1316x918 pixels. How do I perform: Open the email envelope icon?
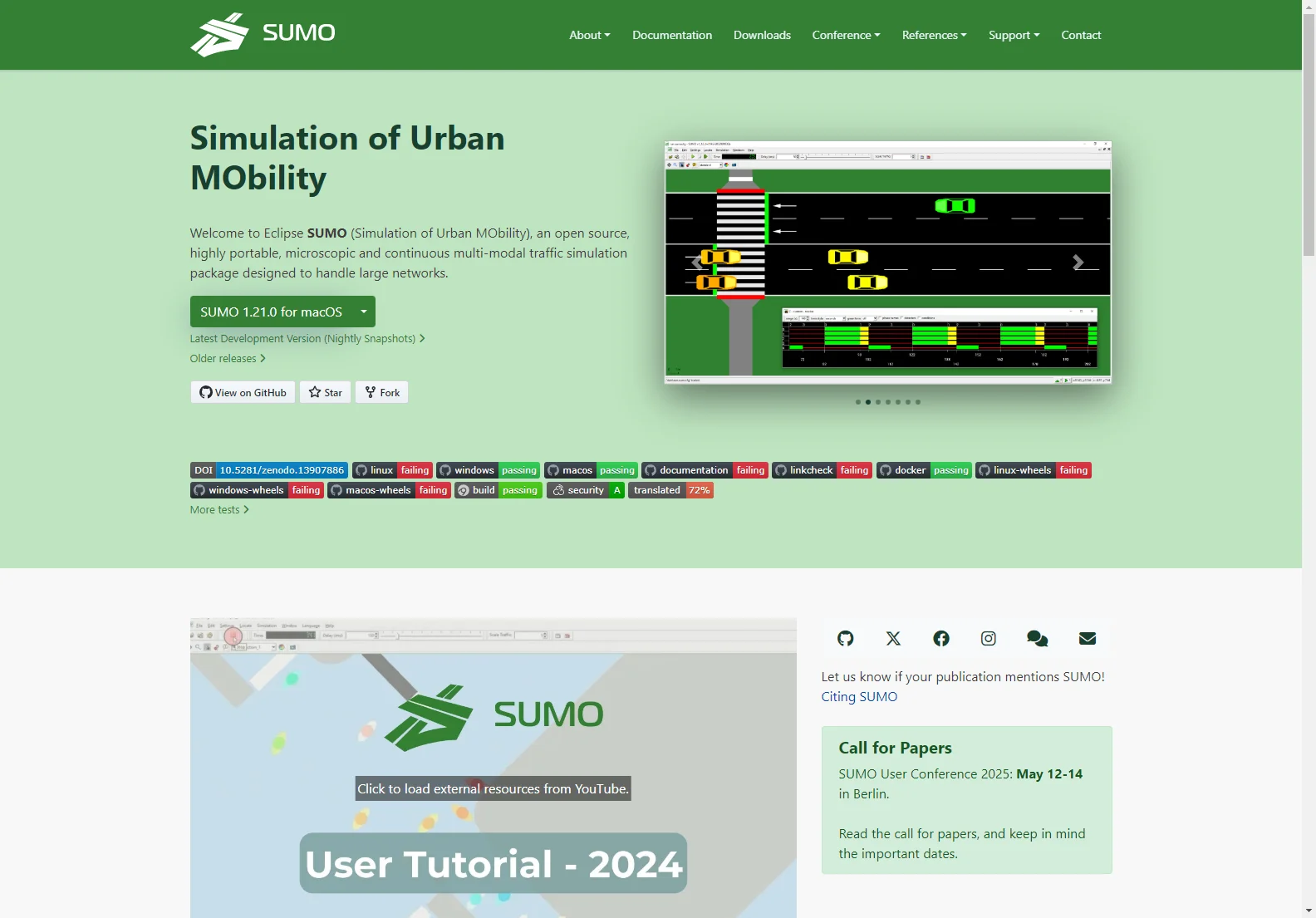[x=1088, y=638]
